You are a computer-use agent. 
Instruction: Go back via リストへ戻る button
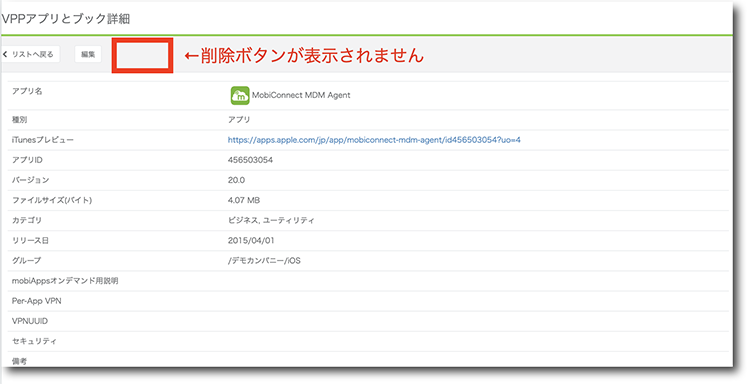coord(31,55)
